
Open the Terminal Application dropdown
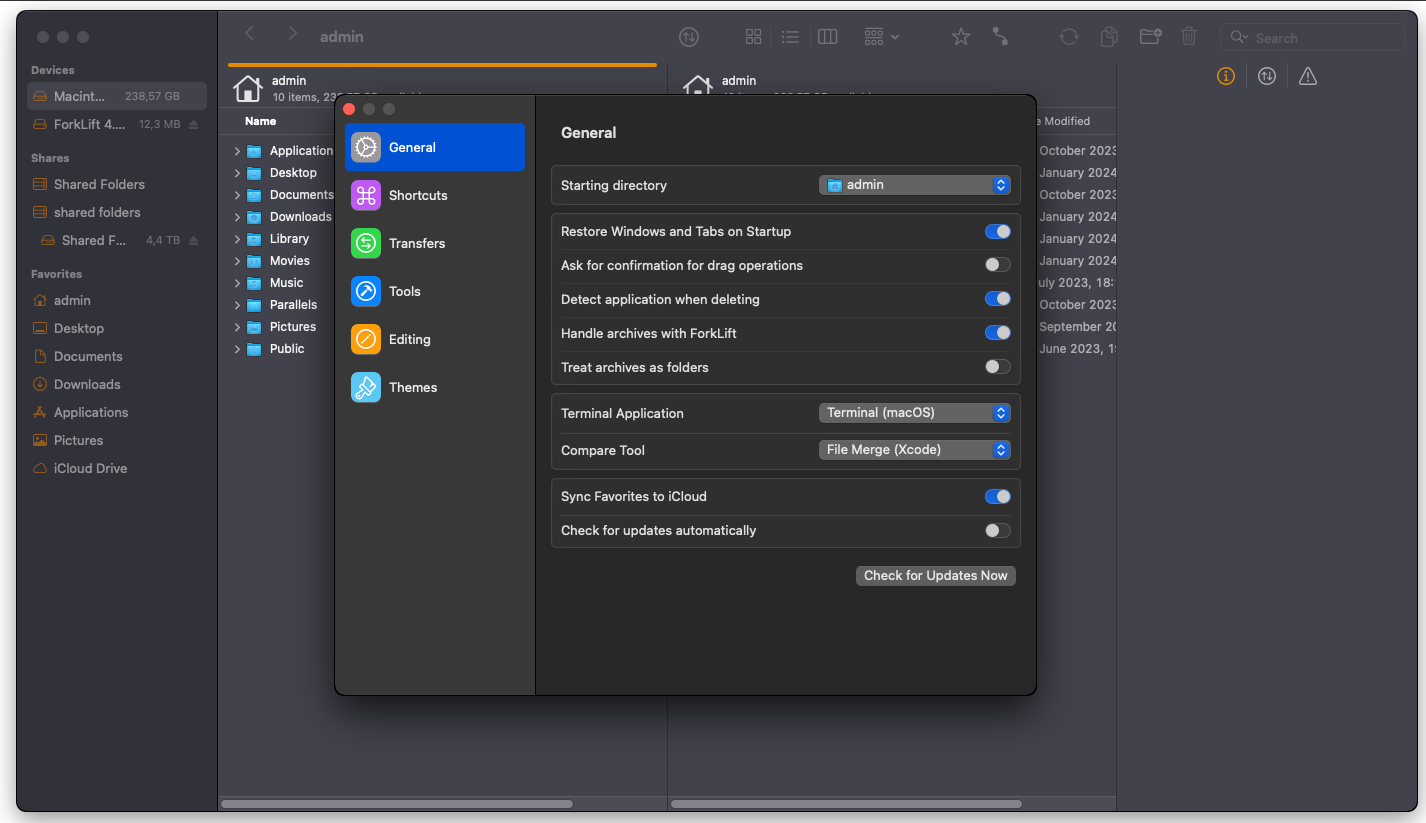(x=914, y=413)
